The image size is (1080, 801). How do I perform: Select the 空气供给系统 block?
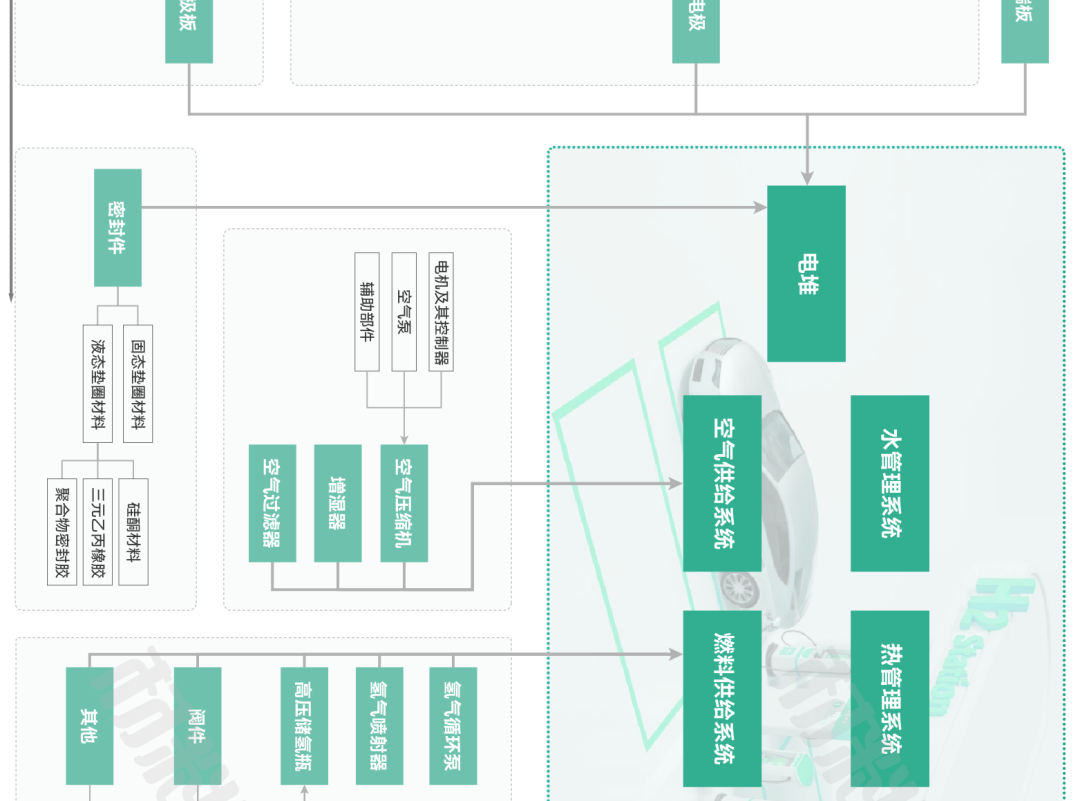722,483
